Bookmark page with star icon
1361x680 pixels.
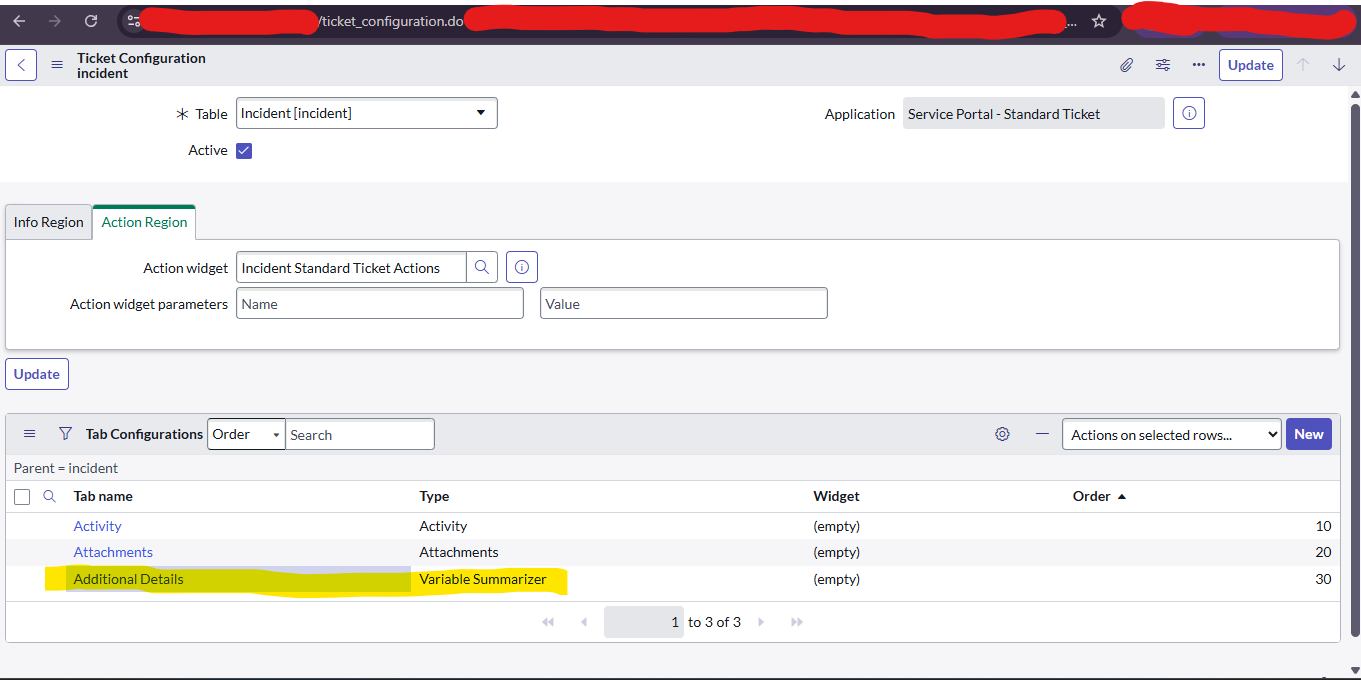(1099, 21)
